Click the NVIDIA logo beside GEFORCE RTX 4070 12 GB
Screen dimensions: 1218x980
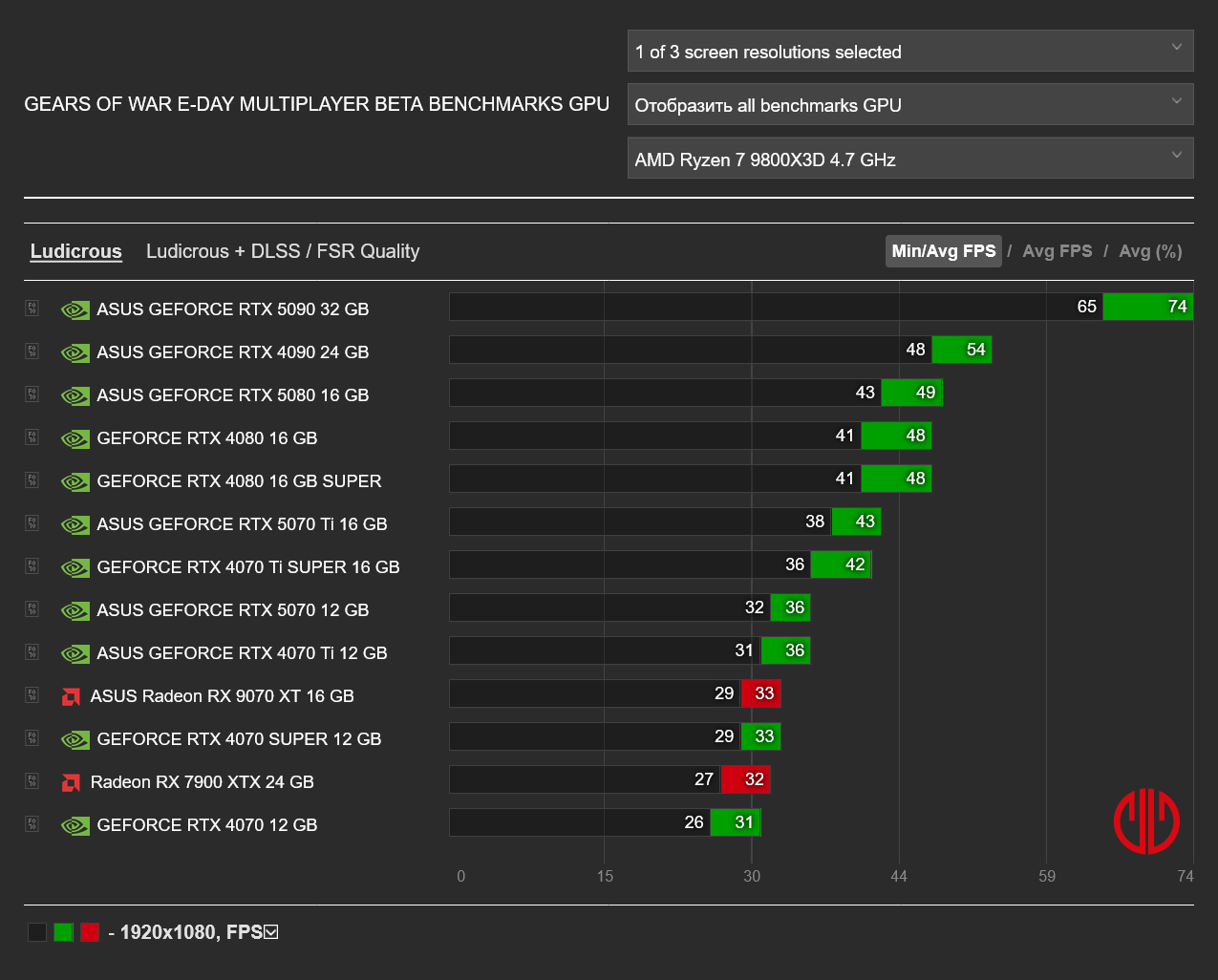(x=75, y=825)
